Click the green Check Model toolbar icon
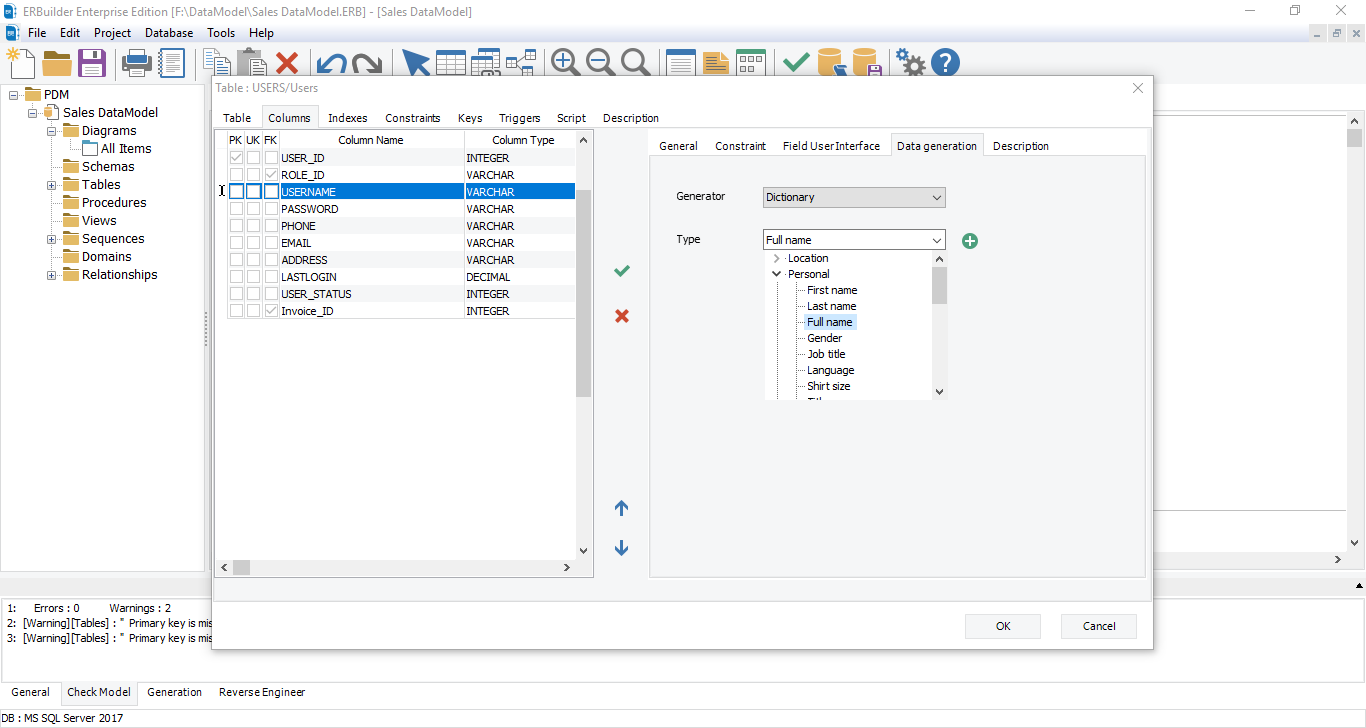 coord(795,61)
